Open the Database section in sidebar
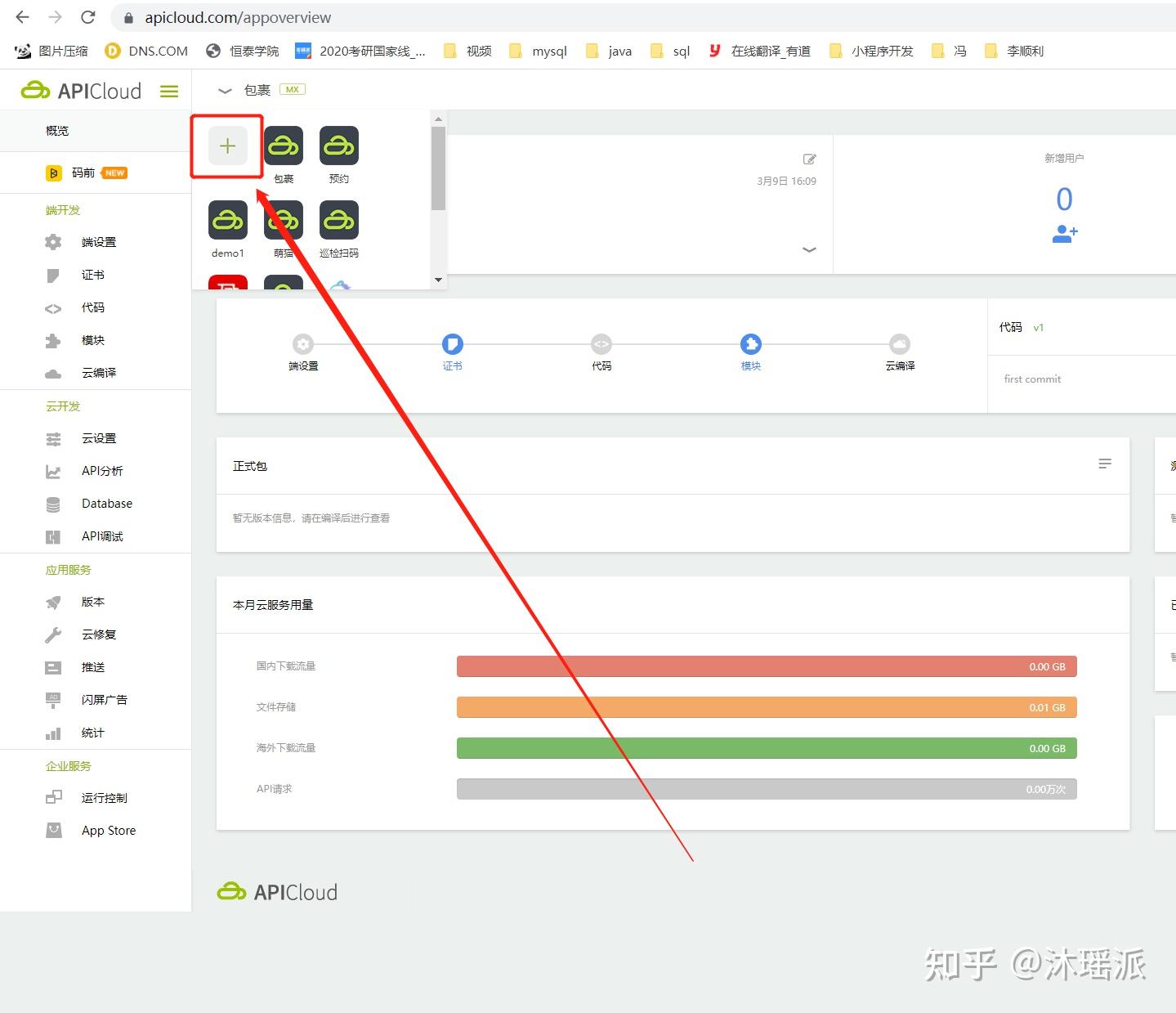 click(105, 504)
